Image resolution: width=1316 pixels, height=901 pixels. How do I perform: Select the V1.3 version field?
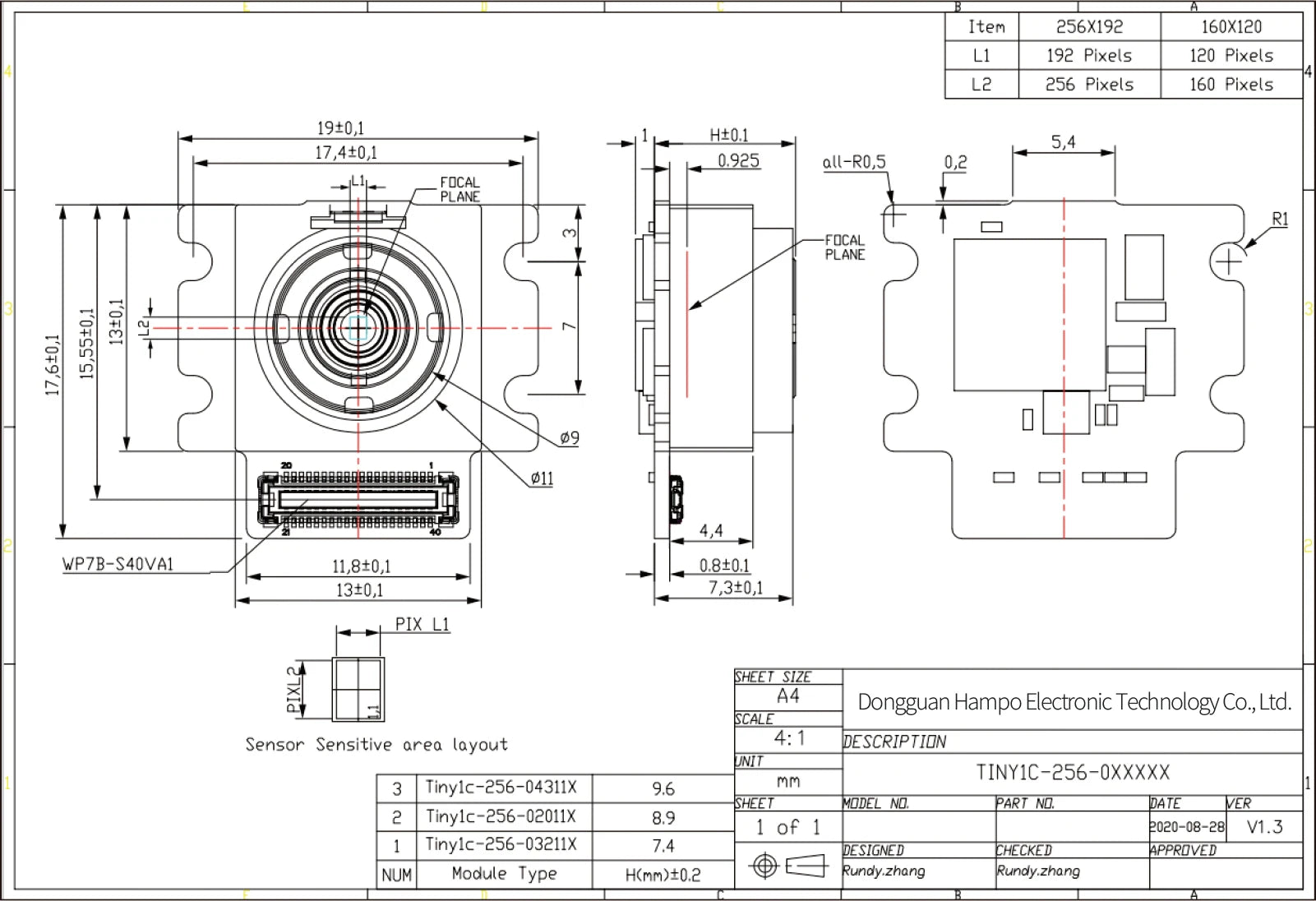[1263, 827]
